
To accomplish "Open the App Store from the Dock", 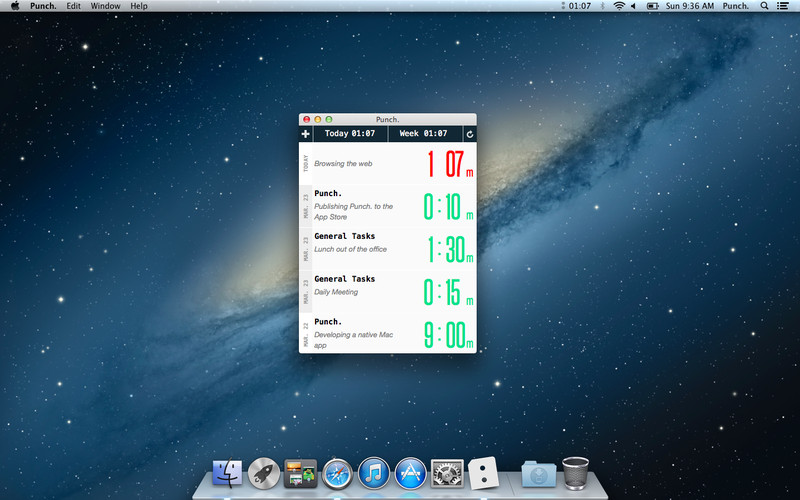I will click(x=410, y=473).
